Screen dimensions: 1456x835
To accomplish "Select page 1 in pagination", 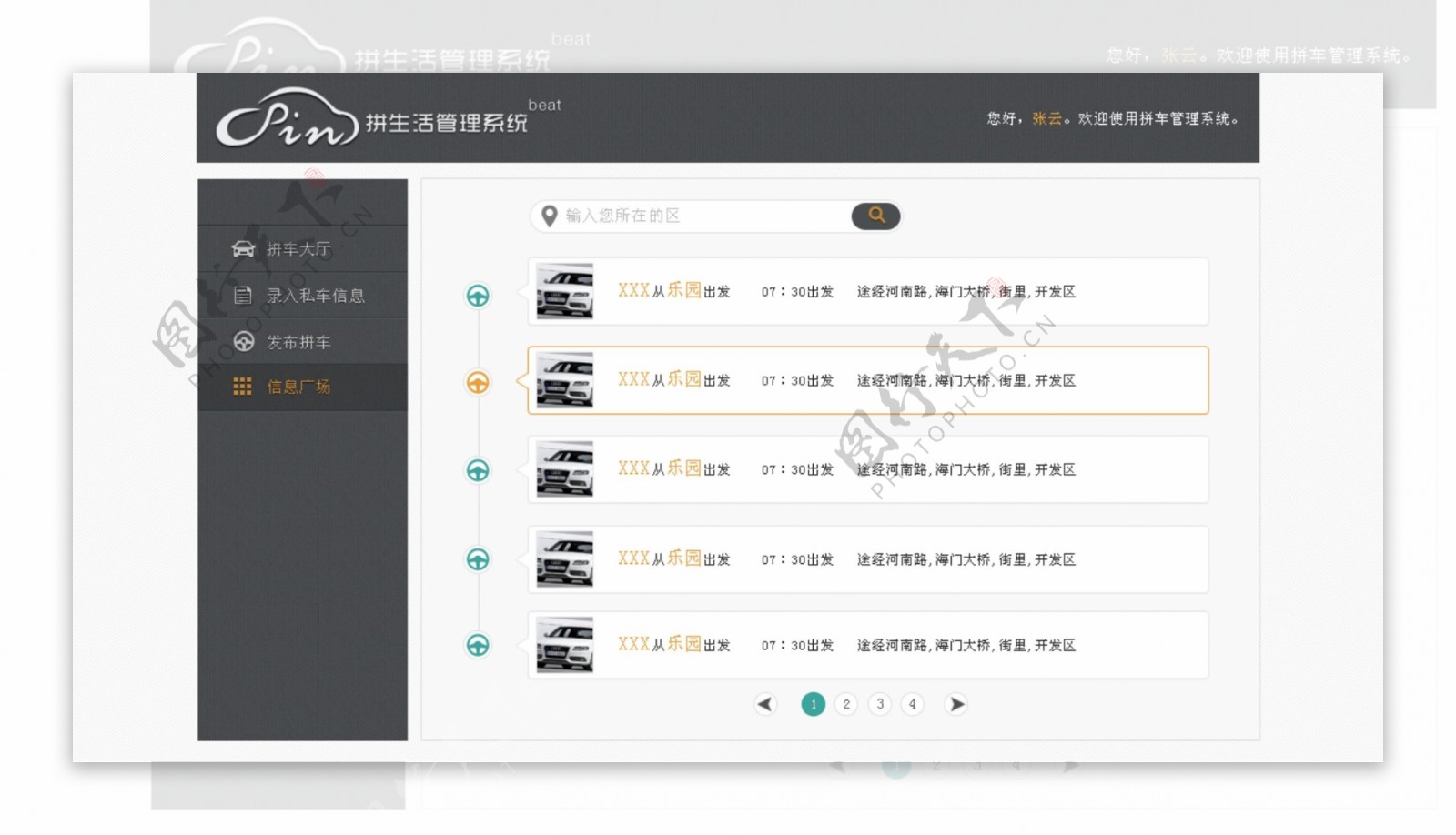I will coord(813,704).
